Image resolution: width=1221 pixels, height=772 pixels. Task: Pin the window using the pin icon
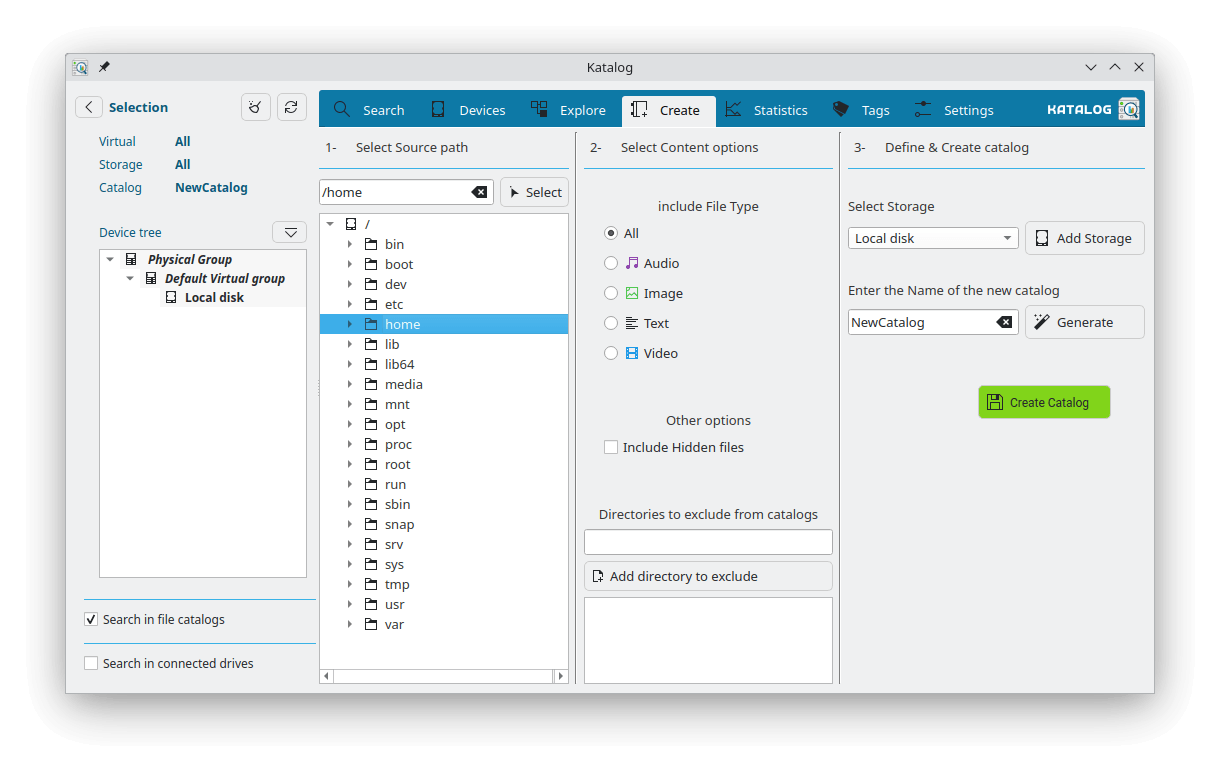[104, 67]
